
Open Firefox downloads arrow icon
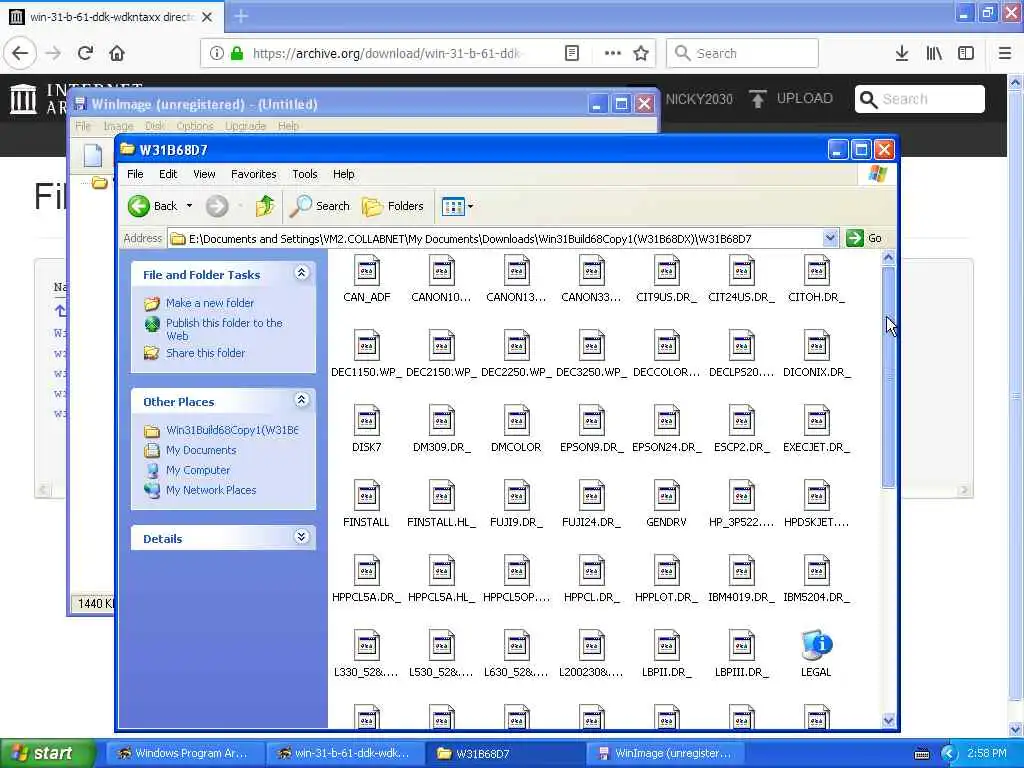[x=902, y=54]
